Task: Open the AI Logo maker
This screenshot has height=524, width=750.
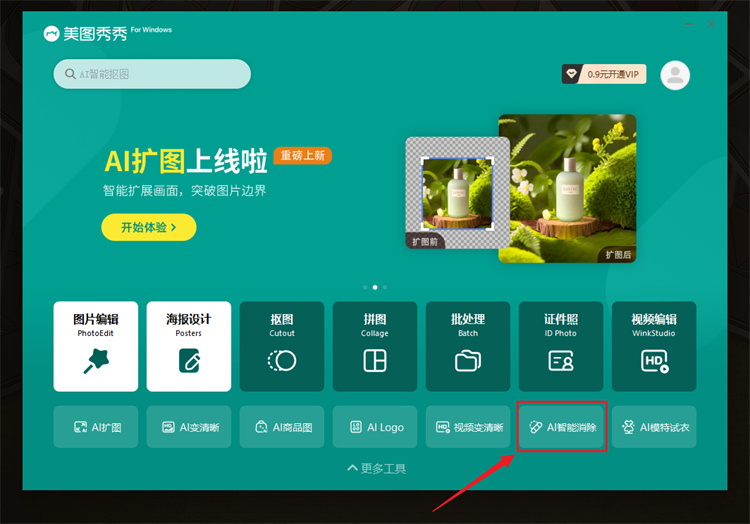Action: 375,427
